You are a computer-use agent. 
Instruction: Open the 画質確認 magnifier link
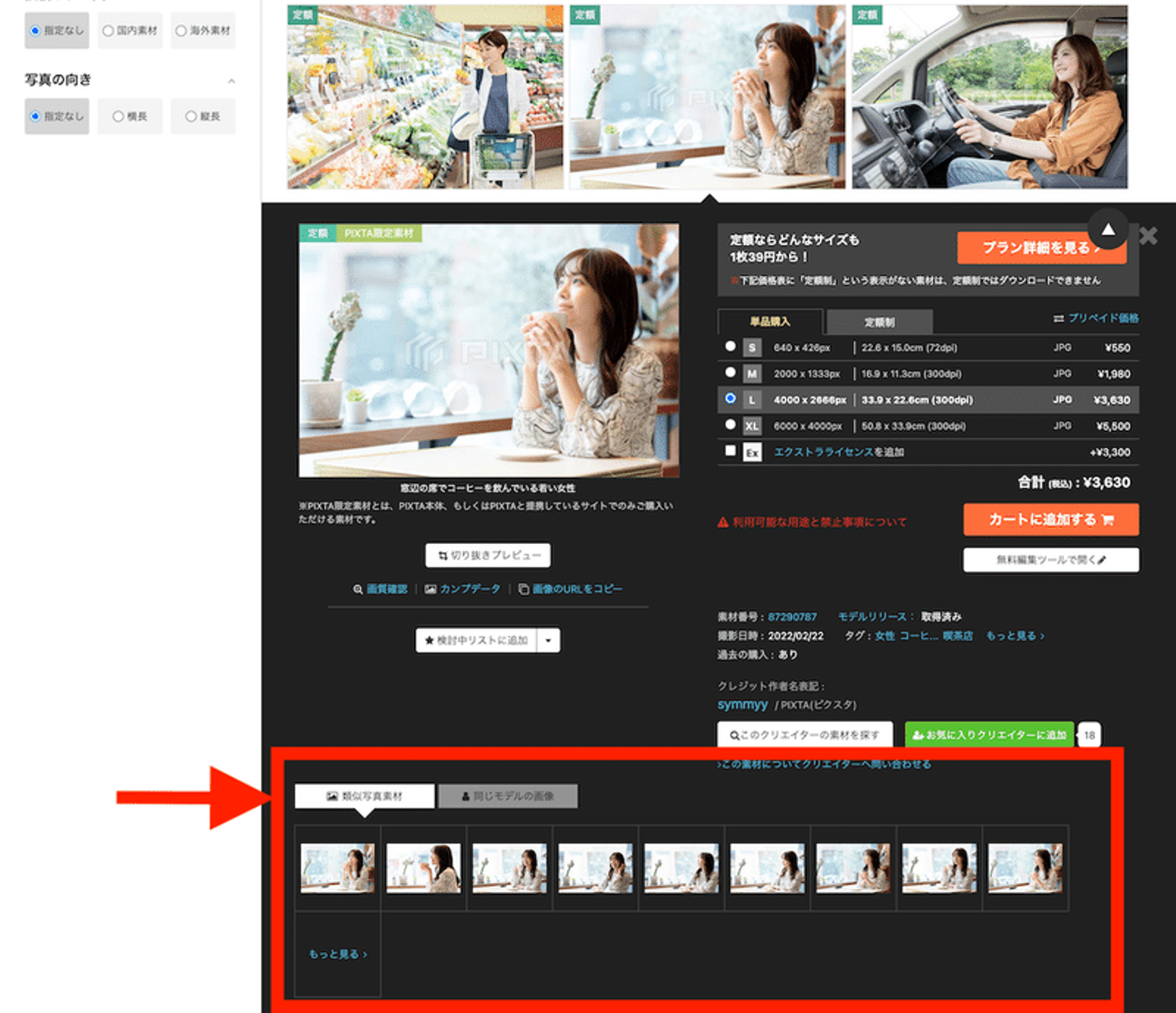point(381,589)
